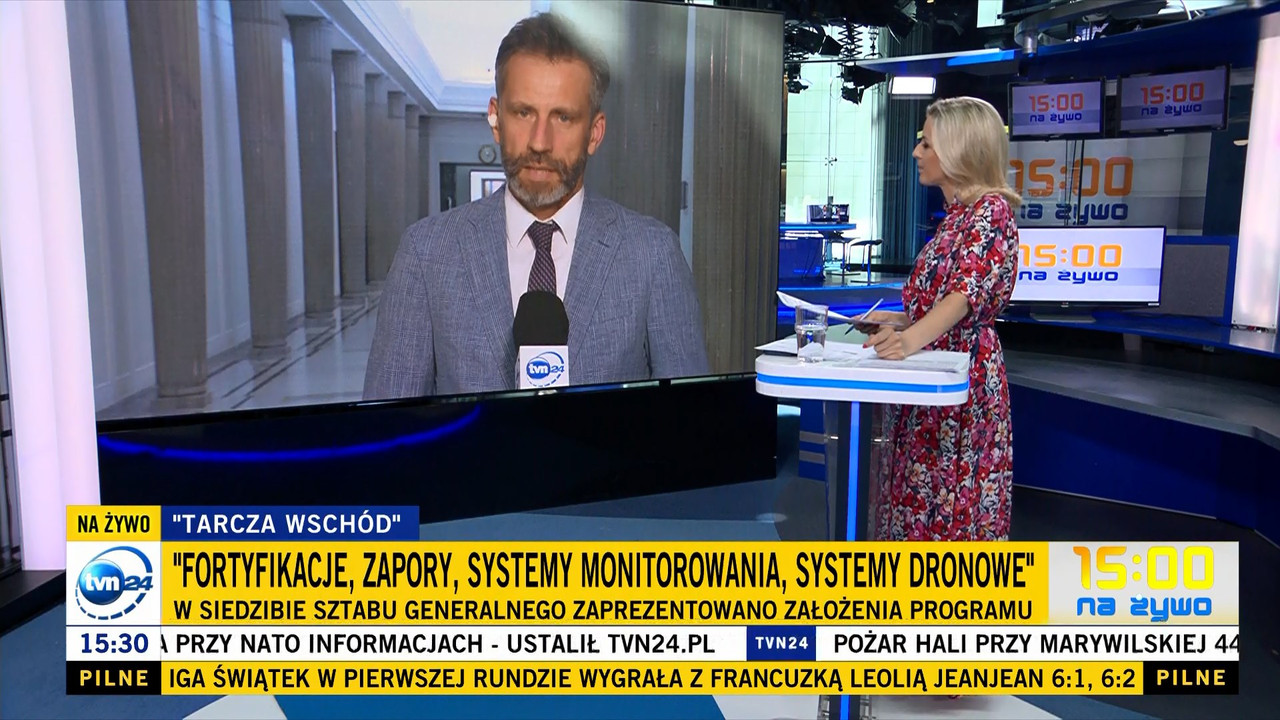1280x720 pixels.
Task: Click the TVN24 globe logo
Action: tap(113, 583)
